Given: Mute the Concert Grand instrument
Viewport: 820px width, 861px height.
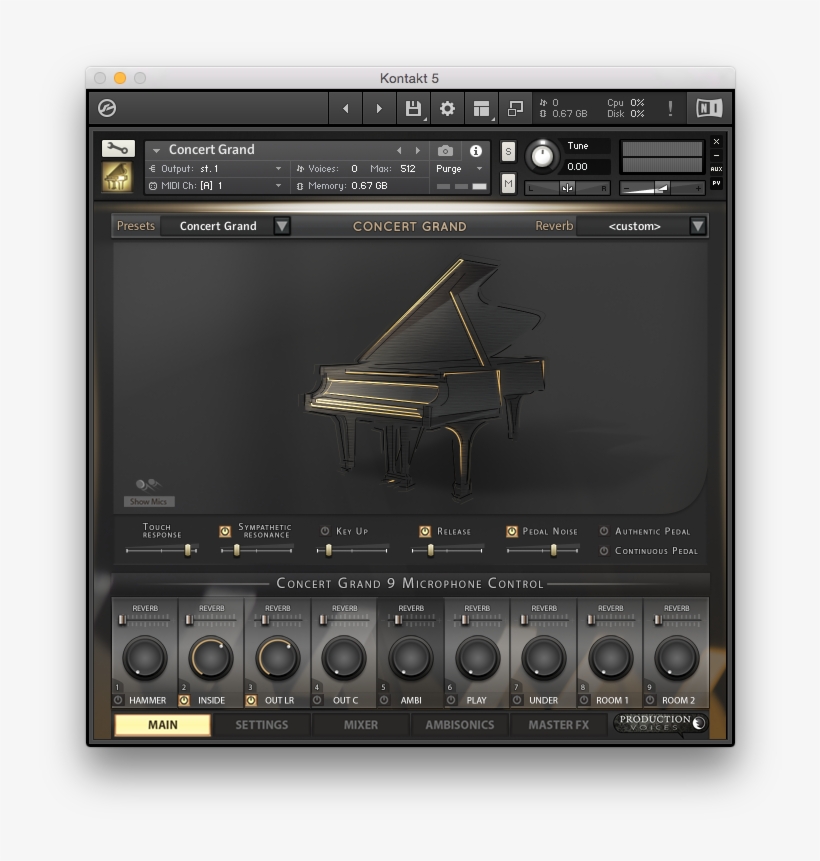Looking at the screenshot, I should [x=509, y=183].
